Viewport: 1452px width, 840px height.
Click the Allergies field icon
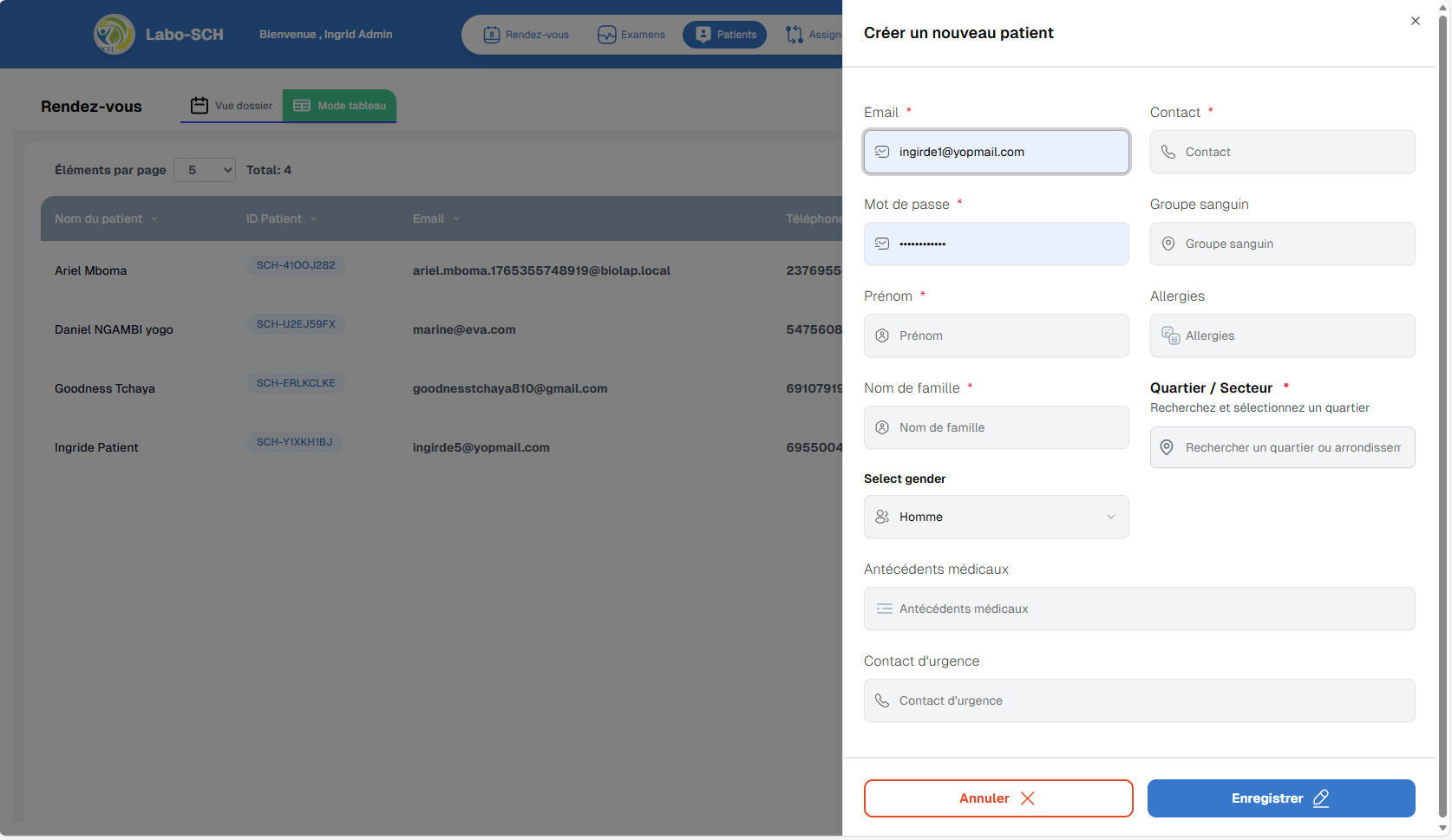(1170, 335)
